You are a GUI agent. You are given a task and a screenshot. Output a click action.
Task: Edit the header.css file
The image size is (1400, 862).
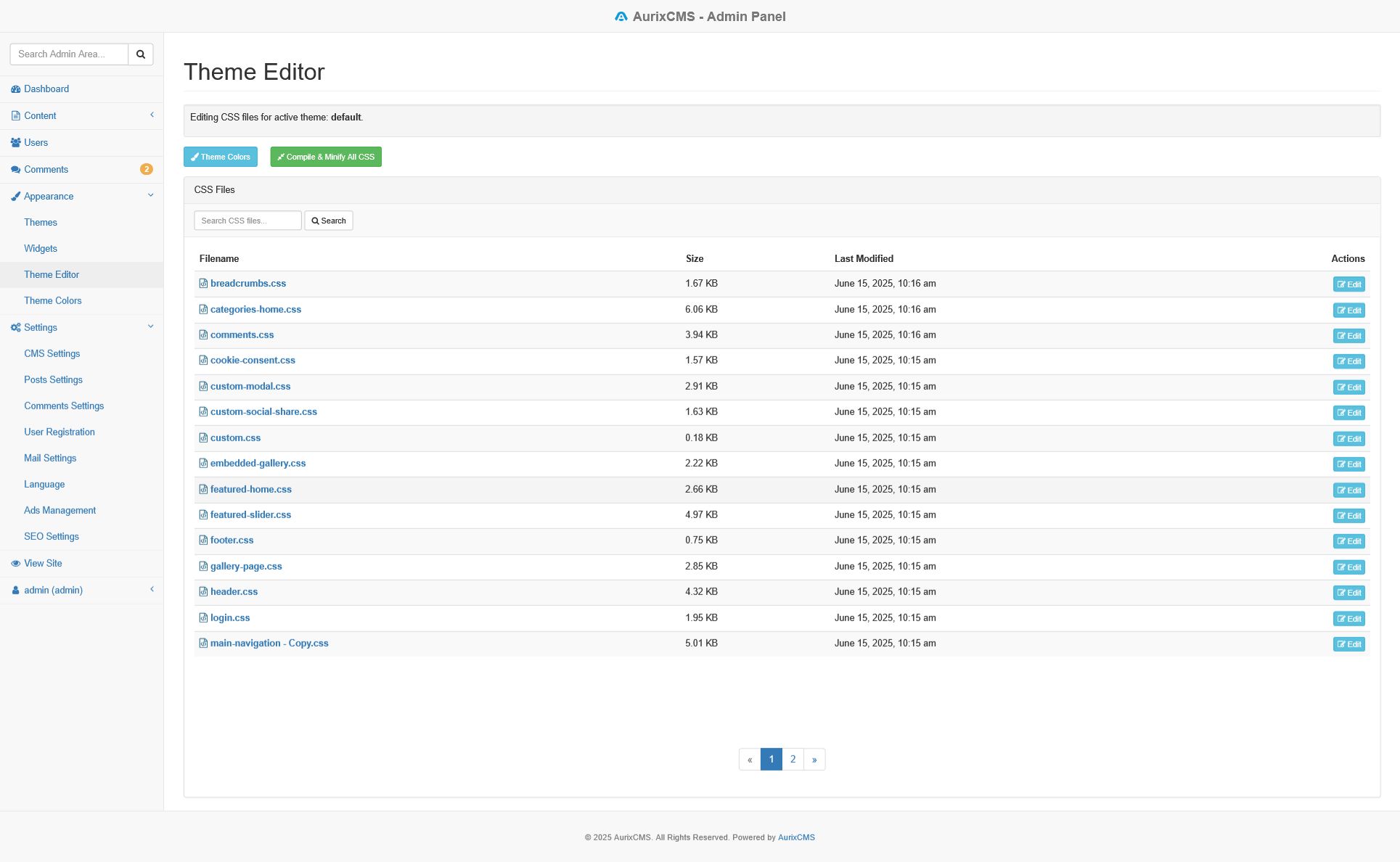tap(1348, 593)
